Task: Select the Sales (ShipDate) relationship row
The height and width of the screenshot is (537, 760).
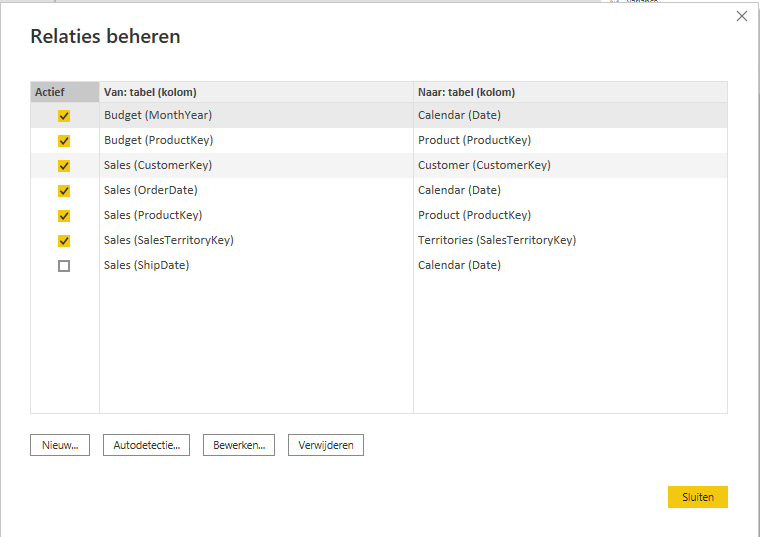Action: (x=379, y=265)
